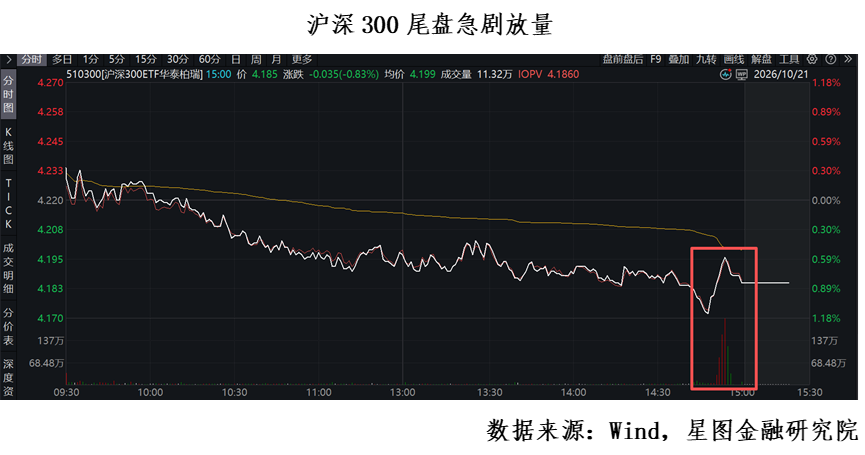Screen dimensions: 865x455
Task: Open chart settings gear icon
Action: point(812,59)
